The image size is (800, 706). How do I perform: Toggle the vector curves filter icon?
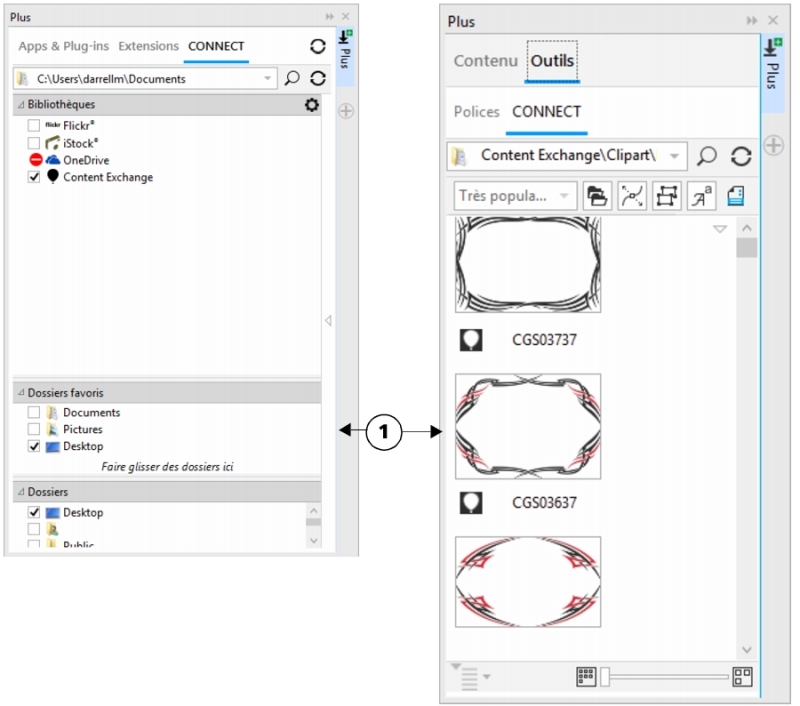[631, 196]
